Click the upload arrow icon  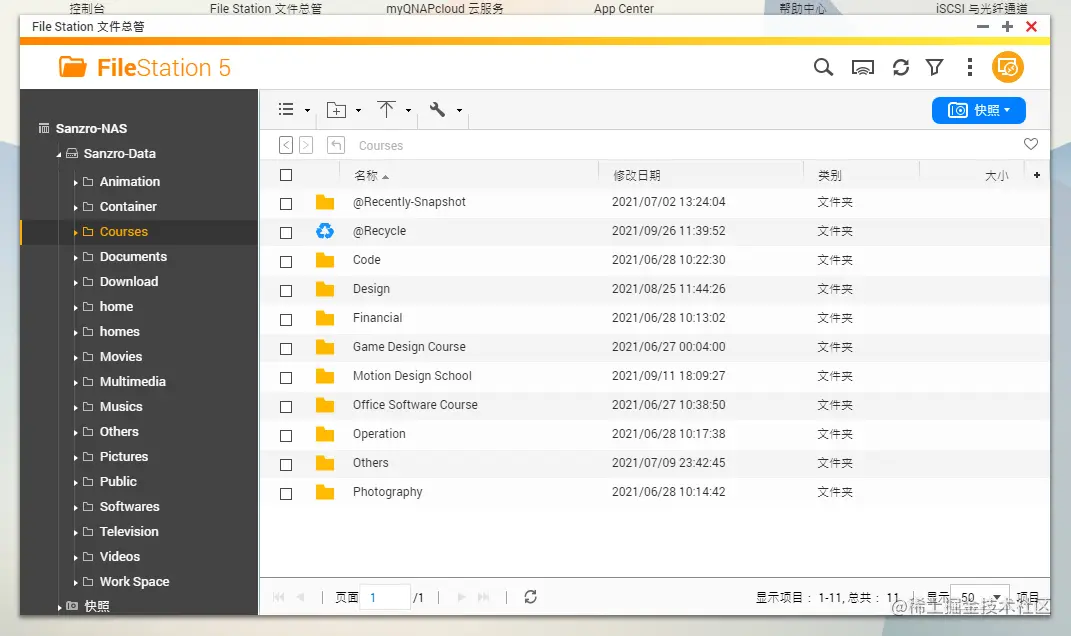387,109
